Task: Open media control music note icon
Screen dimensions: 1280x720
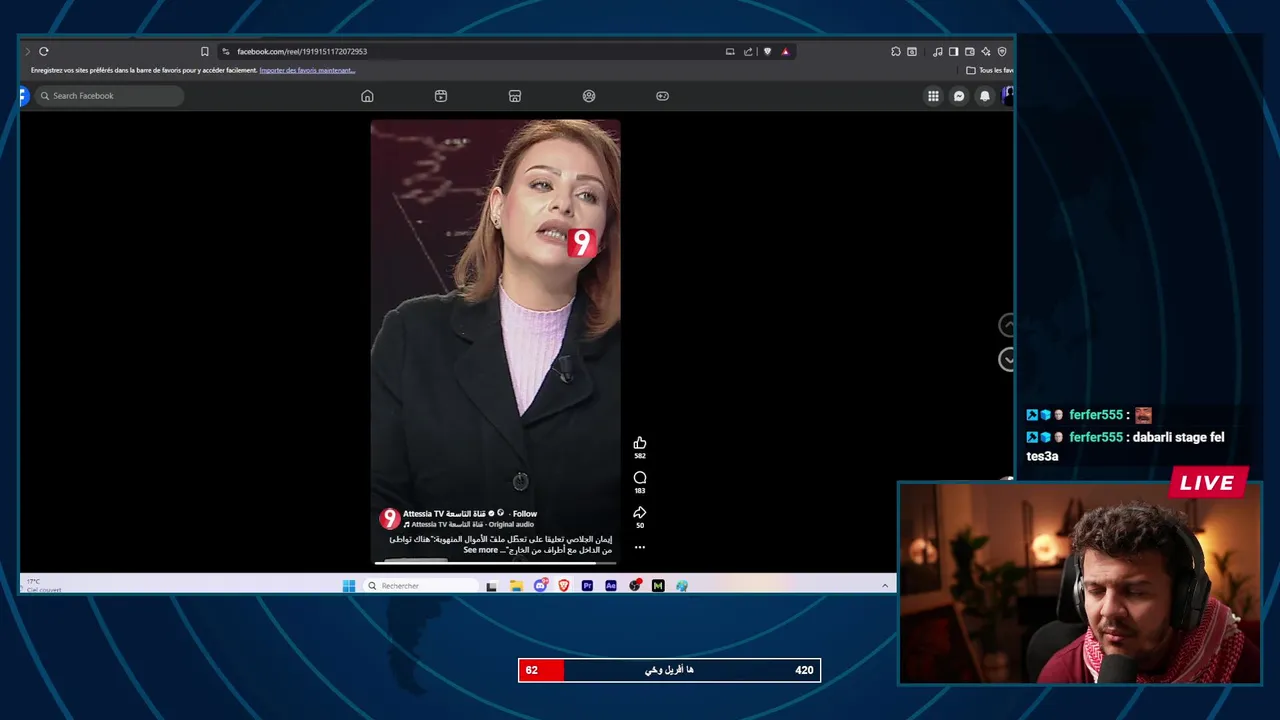Action: click(937, 51)
